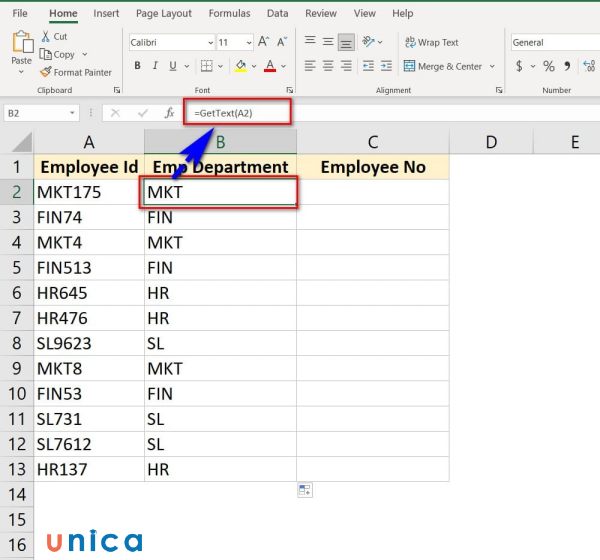
Task: Select column C header
Action: coord(372,142)
